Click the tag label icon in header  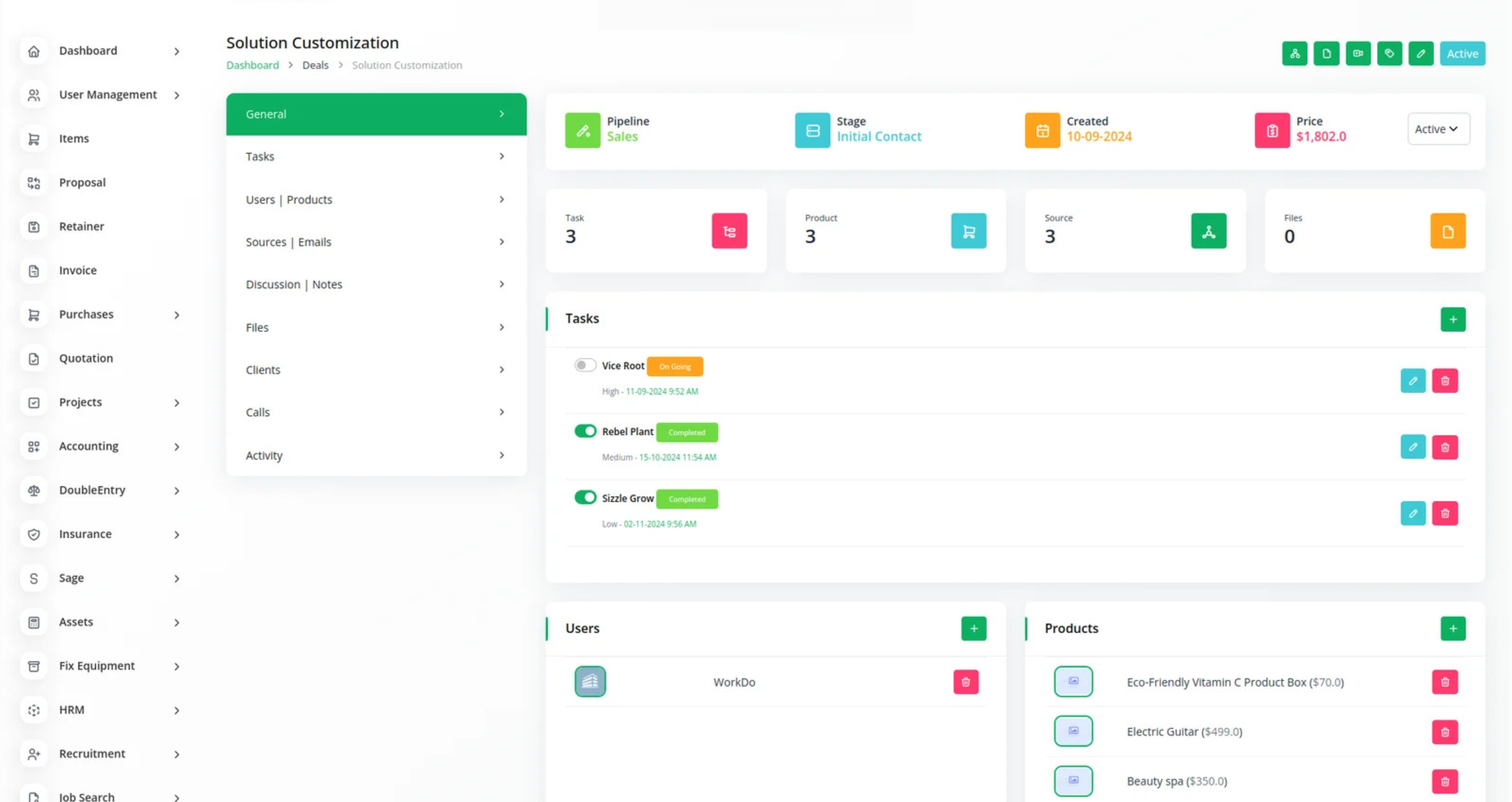(1389, 53)
